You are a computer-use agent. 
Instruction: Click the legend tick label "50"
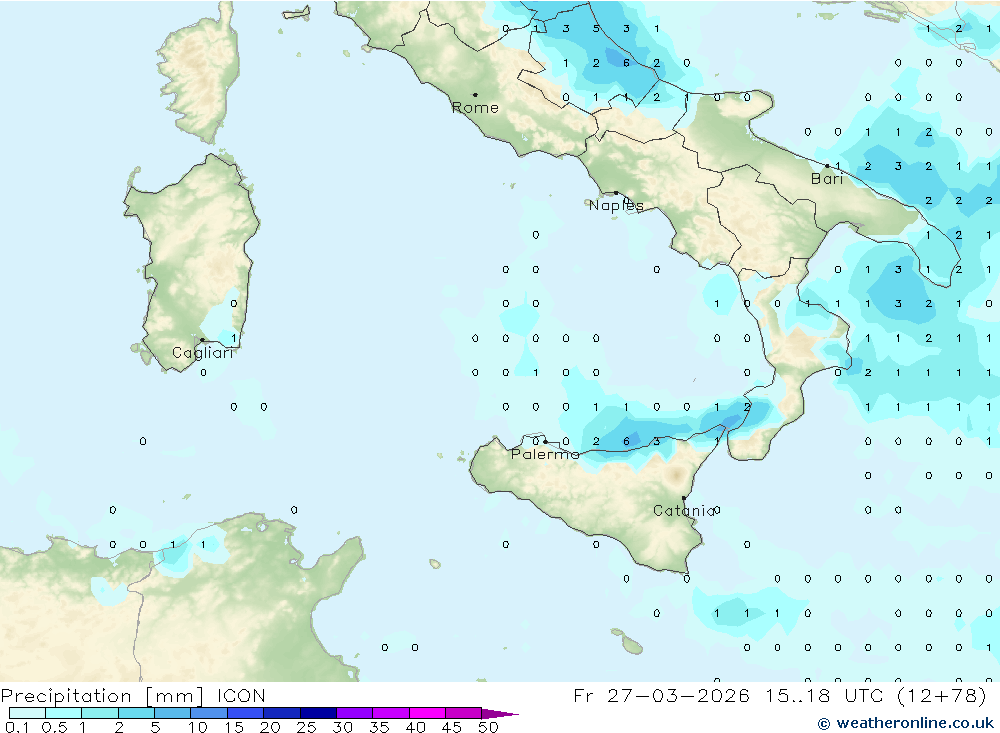pos(488,727)
